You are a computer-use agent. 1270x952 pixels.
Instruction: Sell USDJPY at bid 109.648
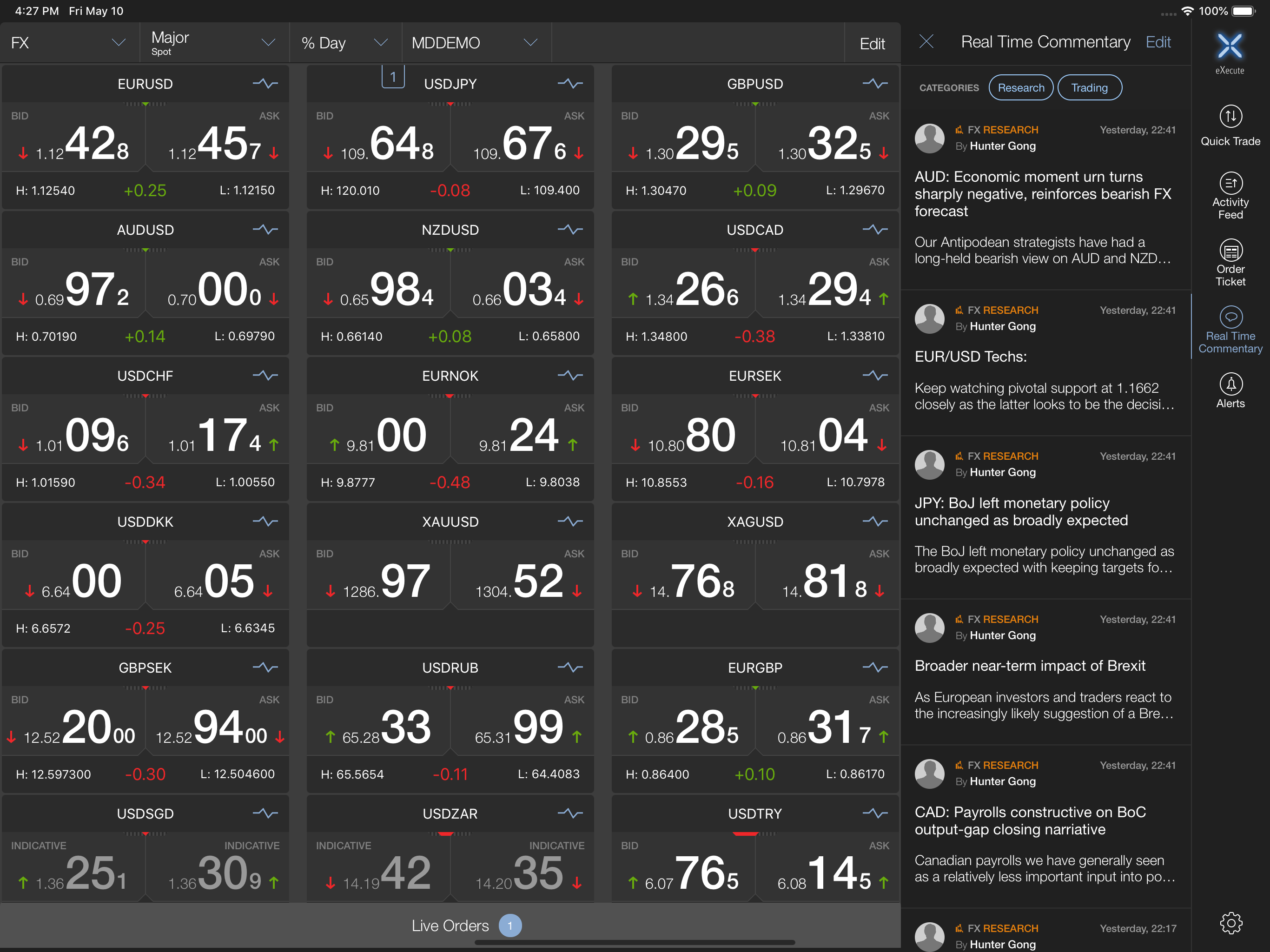(x=378, y=137)
